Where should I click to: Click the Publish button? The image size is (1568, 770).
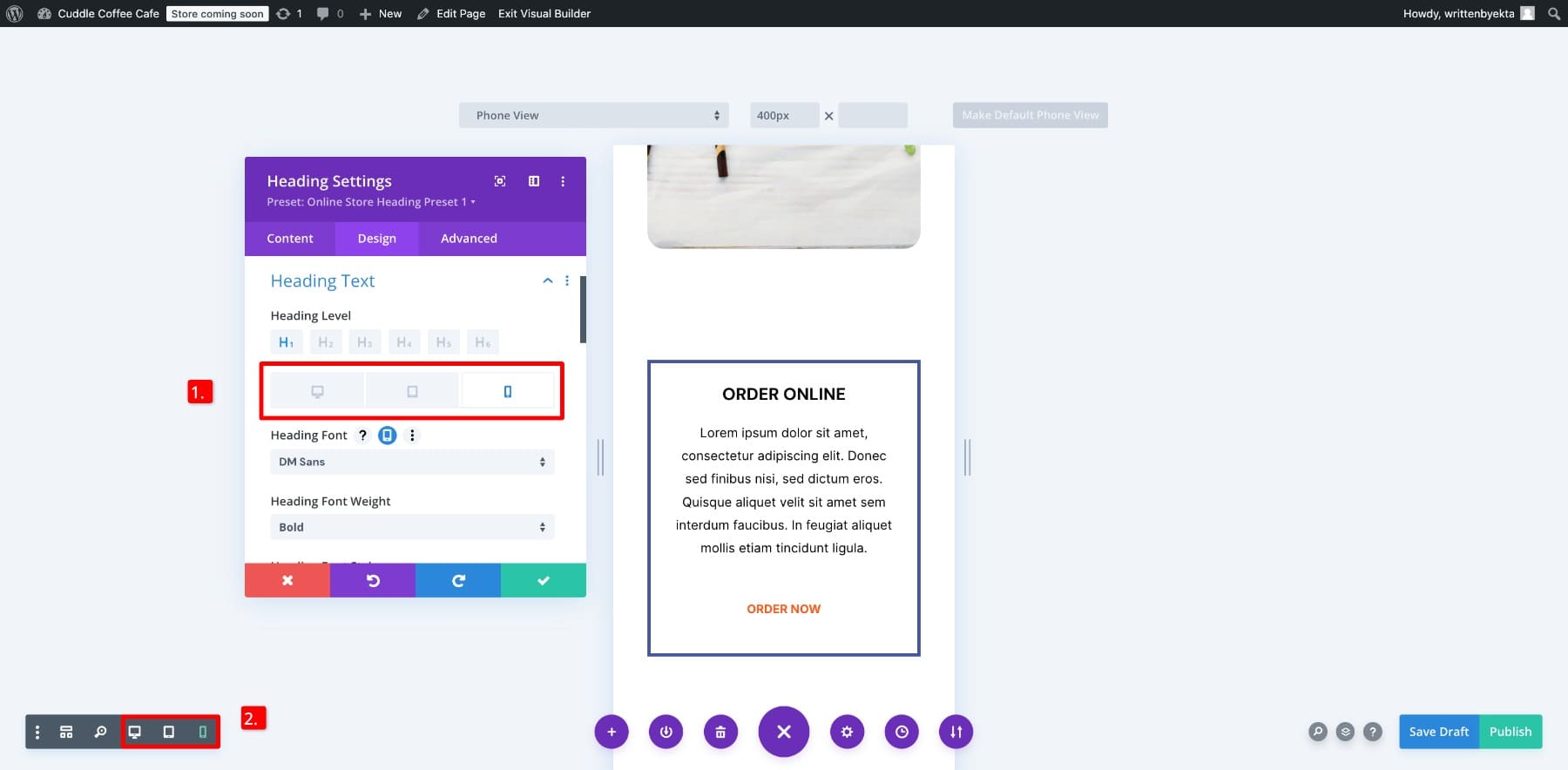click(1510, 732)
